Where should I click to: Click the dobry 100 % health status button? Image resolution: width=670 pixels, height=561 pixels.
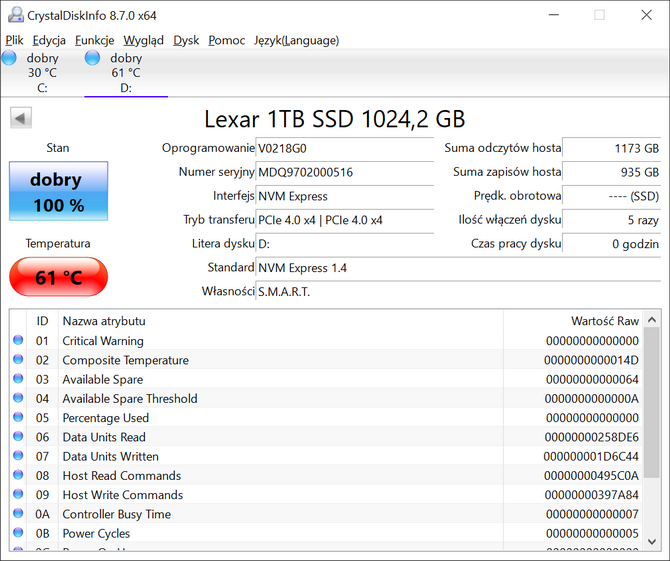coord(59,191)
